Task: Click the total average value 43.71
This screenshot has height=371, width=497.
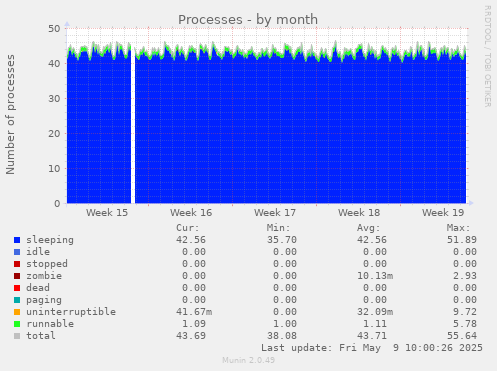Action: 372,336
